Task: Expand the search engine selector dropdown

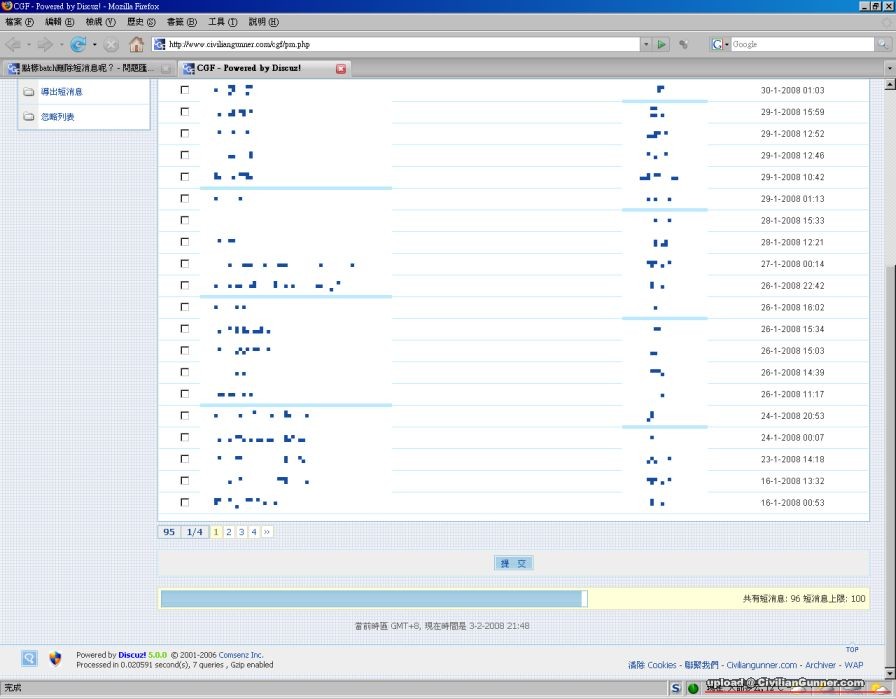Action: click(726, 44)
